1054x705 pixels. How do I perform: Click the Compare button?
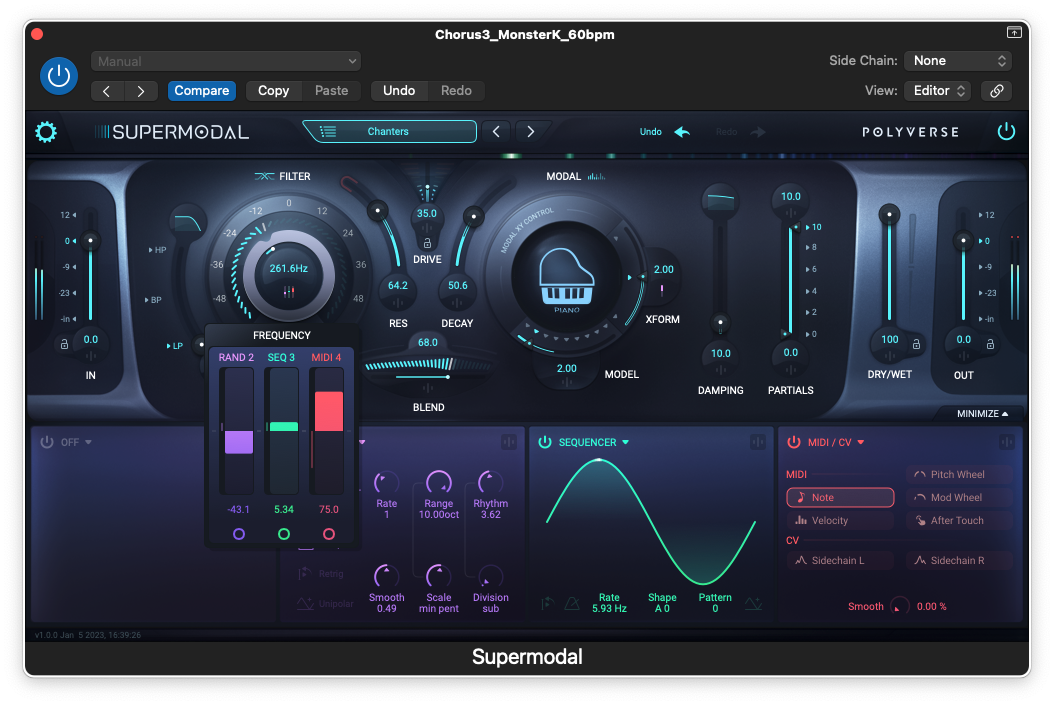point(202,91)
